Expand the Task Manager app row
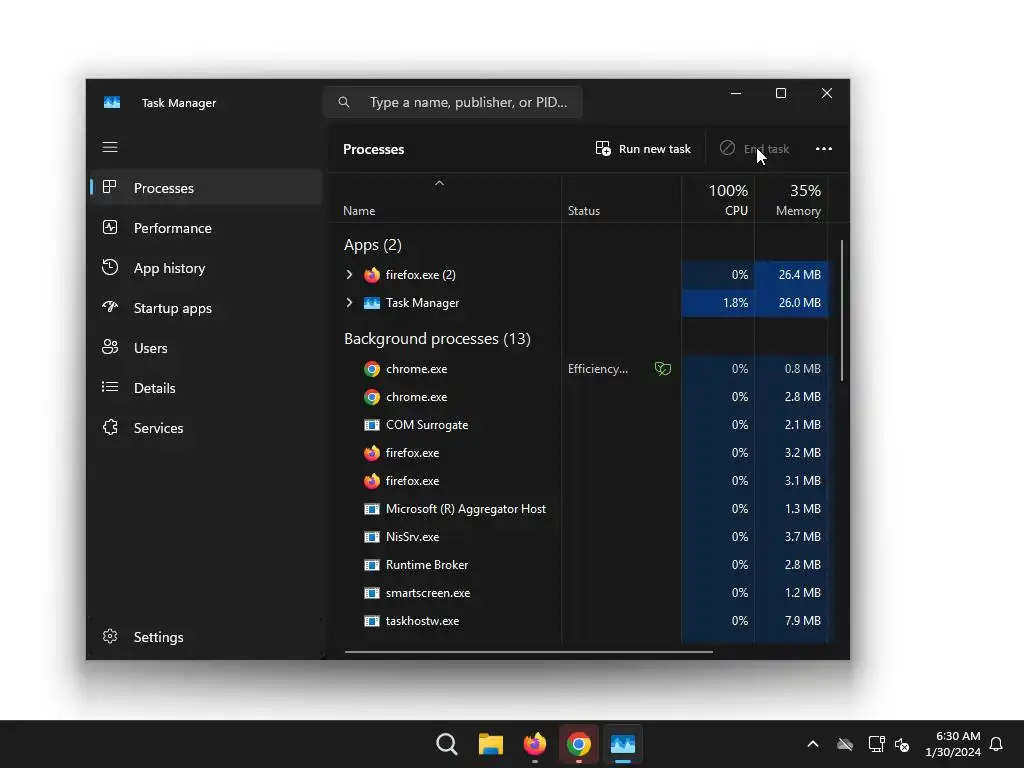 pyautogui.click(x=349, y=302)
